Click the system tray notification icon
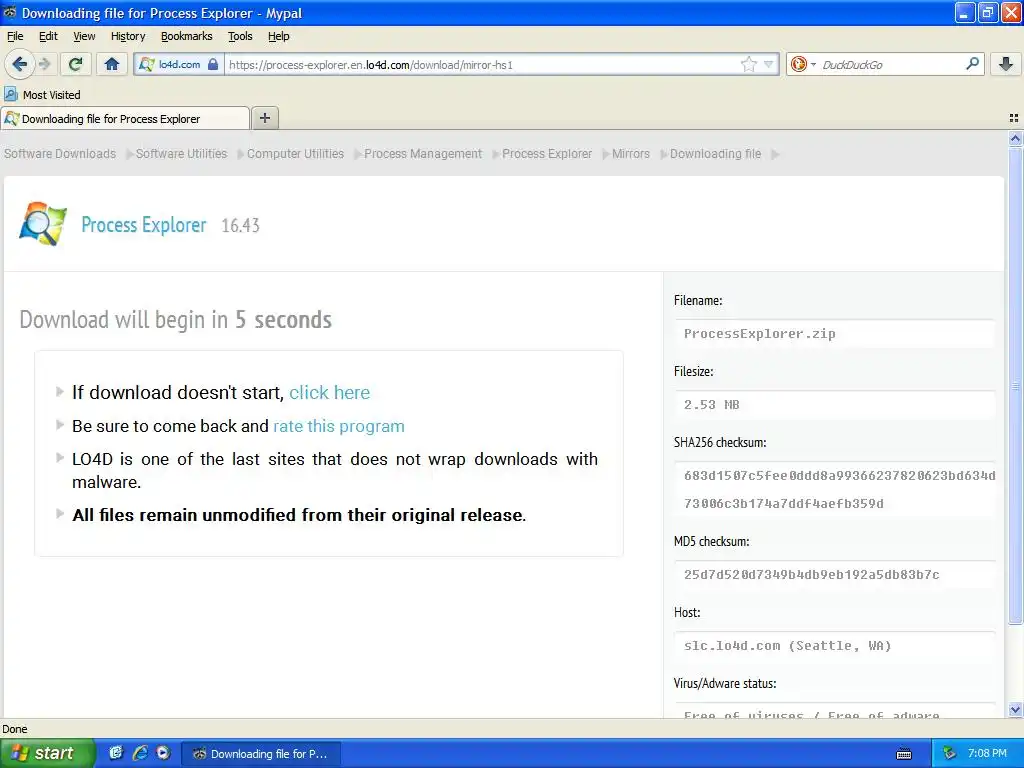This screenshot has width=1024, height=768. pyautogui.click(x=950, y=754)
